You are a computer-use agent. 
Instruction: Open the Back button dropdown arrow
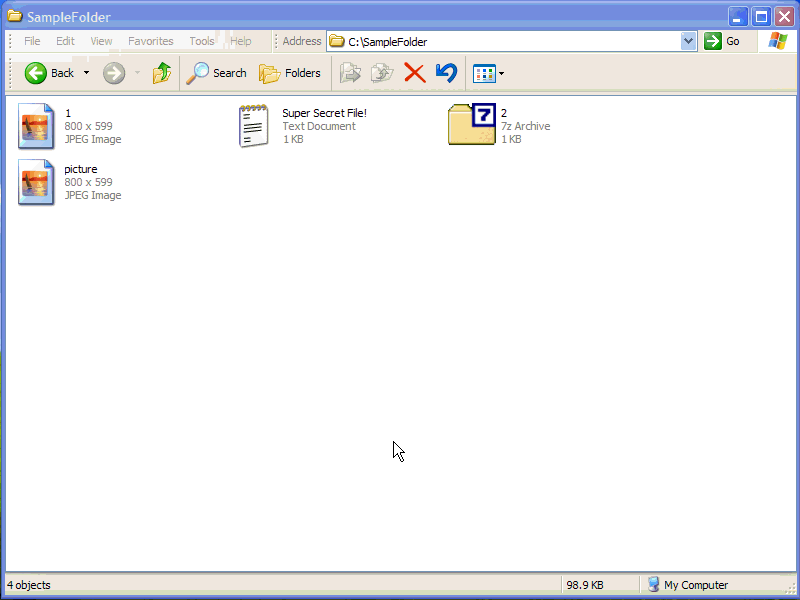85,72
